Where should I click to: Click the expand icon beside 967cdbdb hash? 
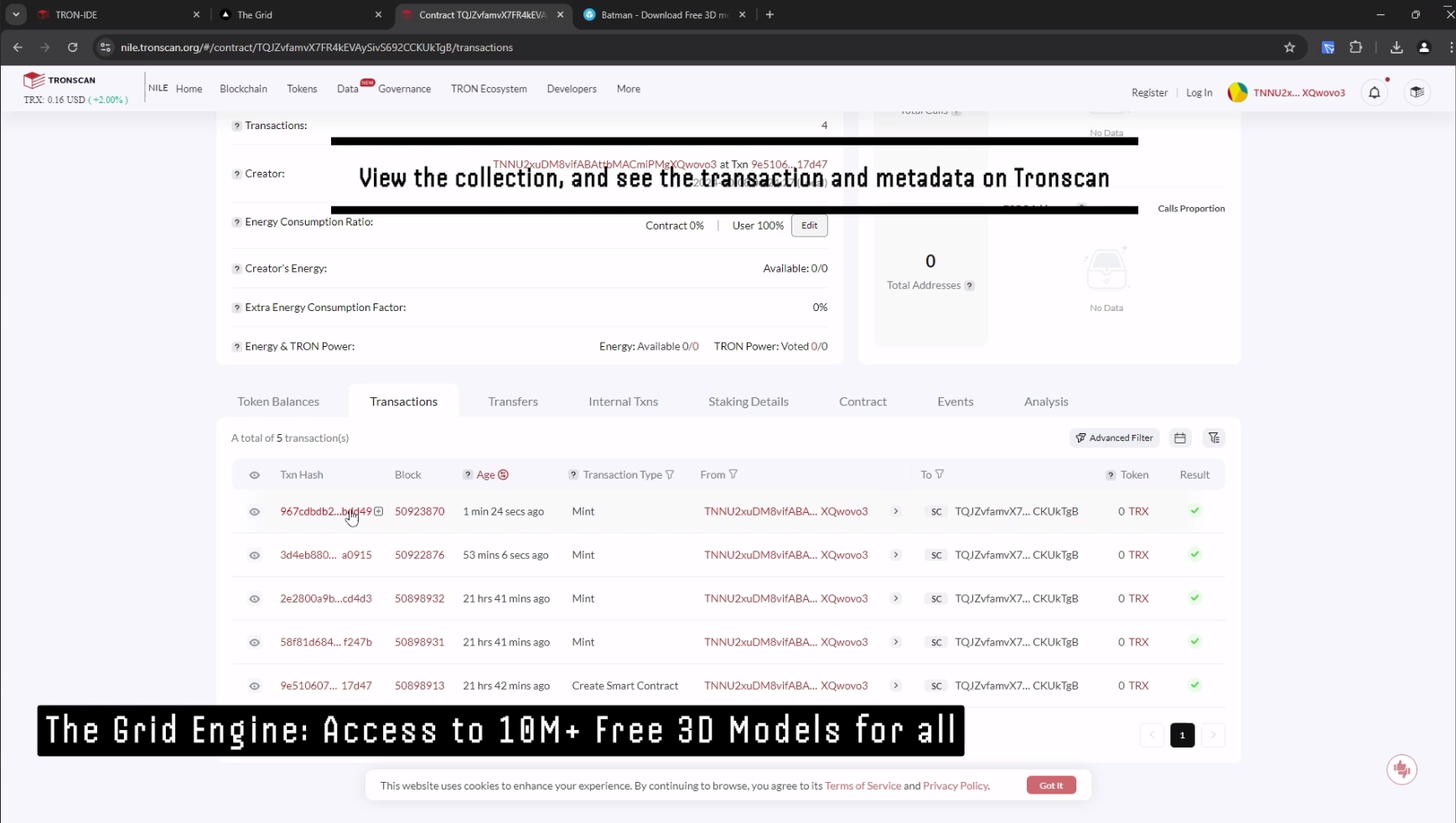[x=379, y=511]
